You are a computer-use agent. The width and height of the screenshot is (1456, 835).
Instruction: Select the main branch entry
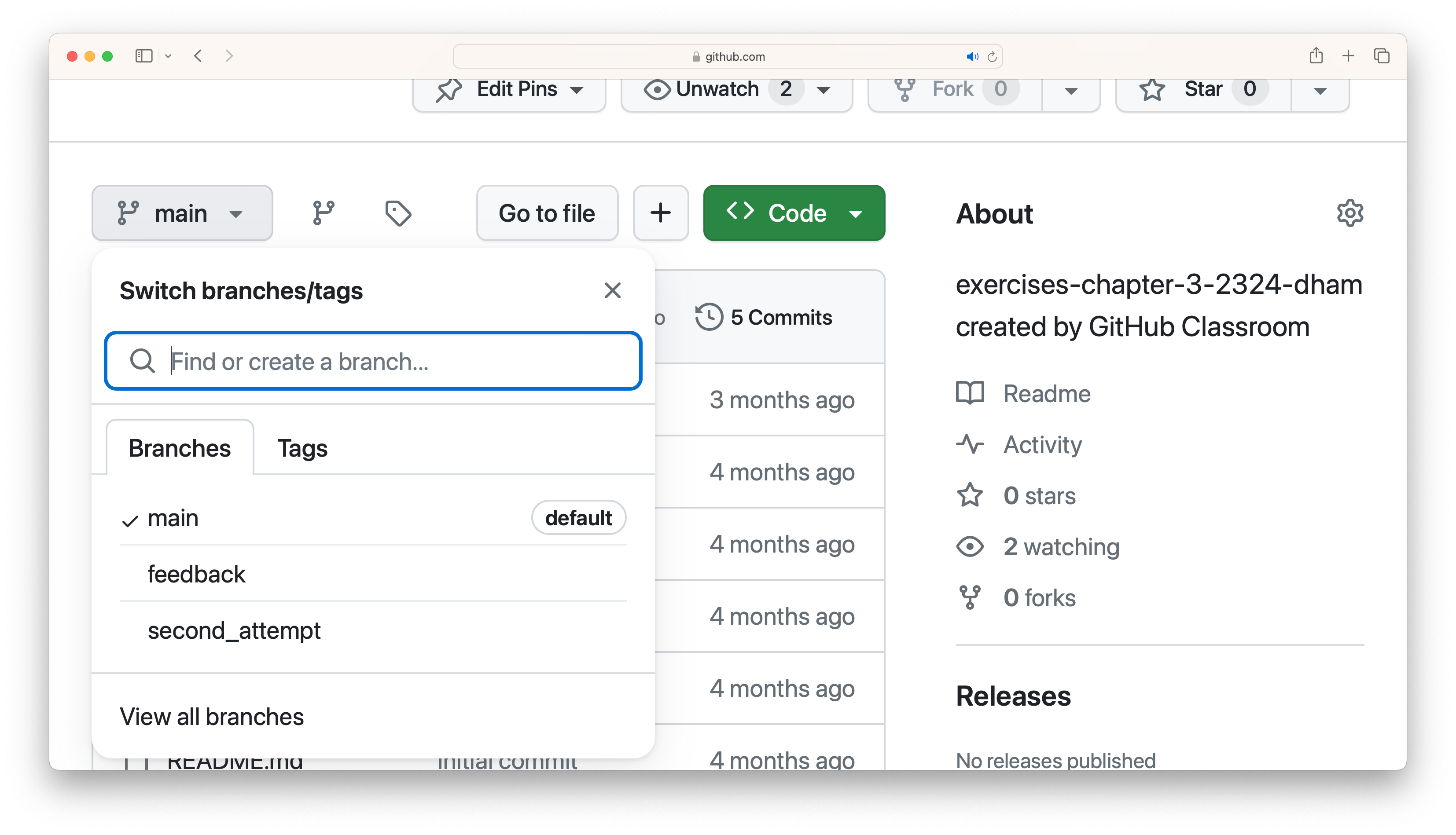[x=373, y=518]
